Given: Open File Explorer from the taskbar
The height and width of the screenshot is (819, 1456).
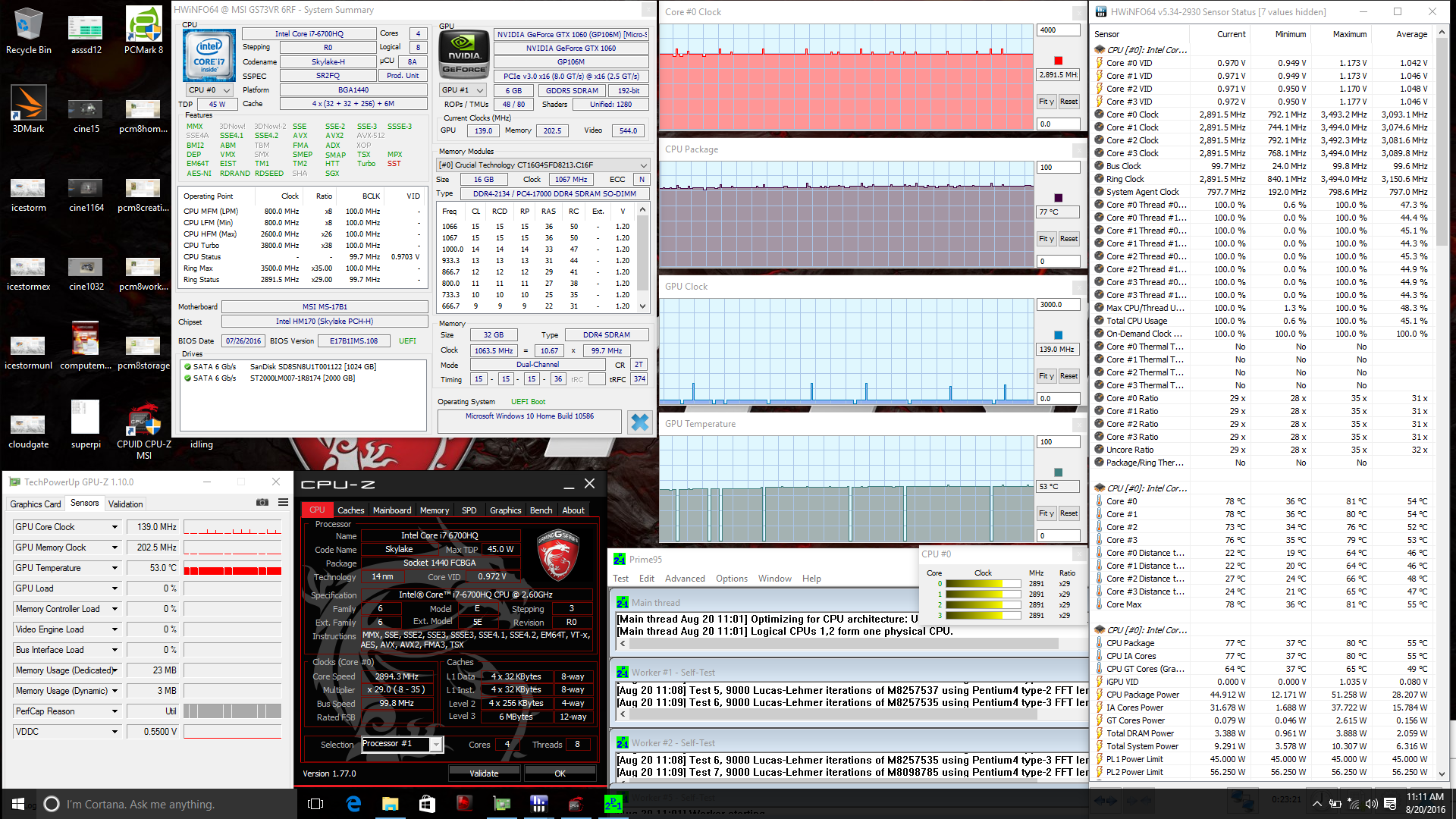Looking at the screenshot, I should coord(390,804).
